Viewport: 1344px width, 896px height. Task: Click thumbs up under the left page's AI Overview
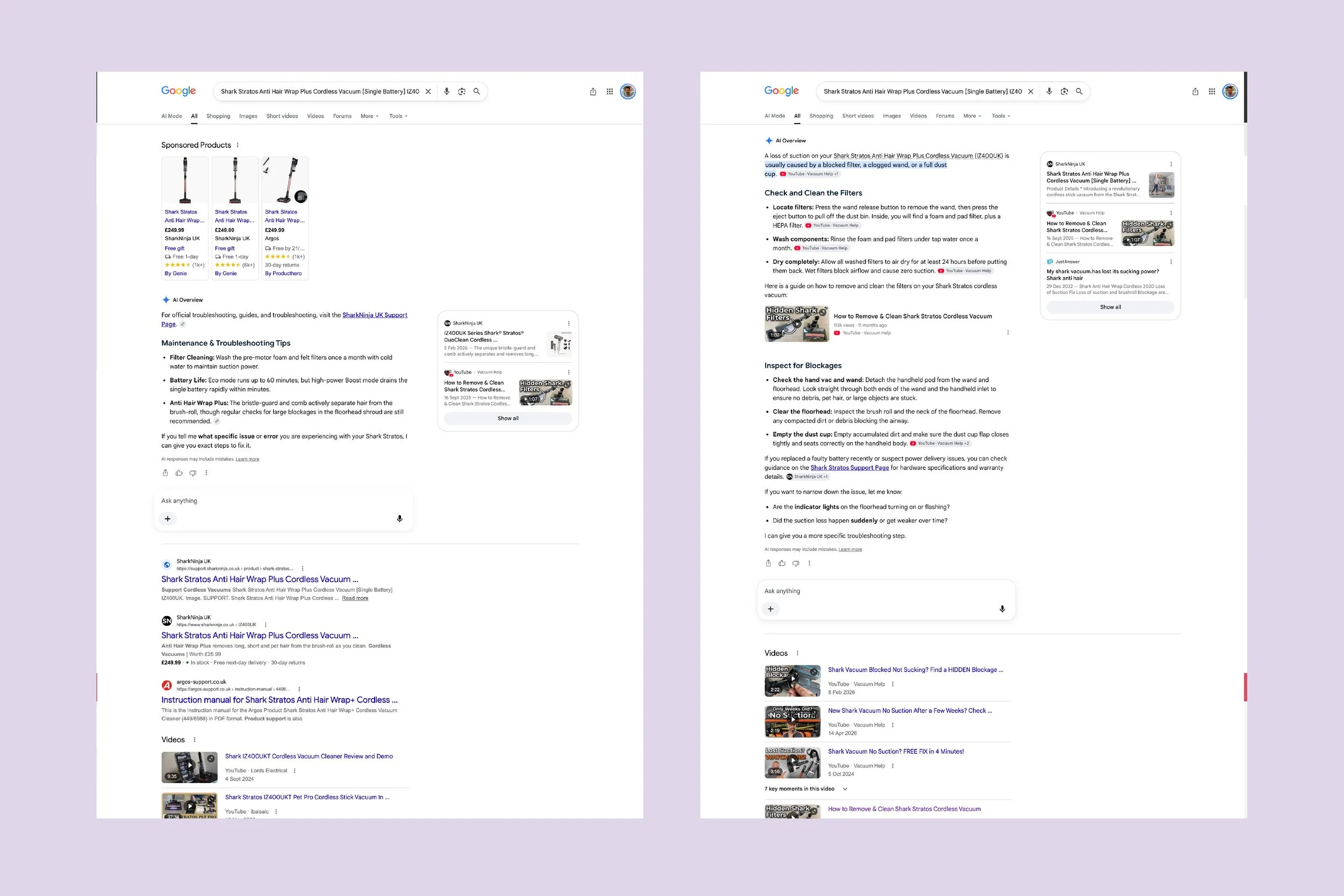coord(179,473)
